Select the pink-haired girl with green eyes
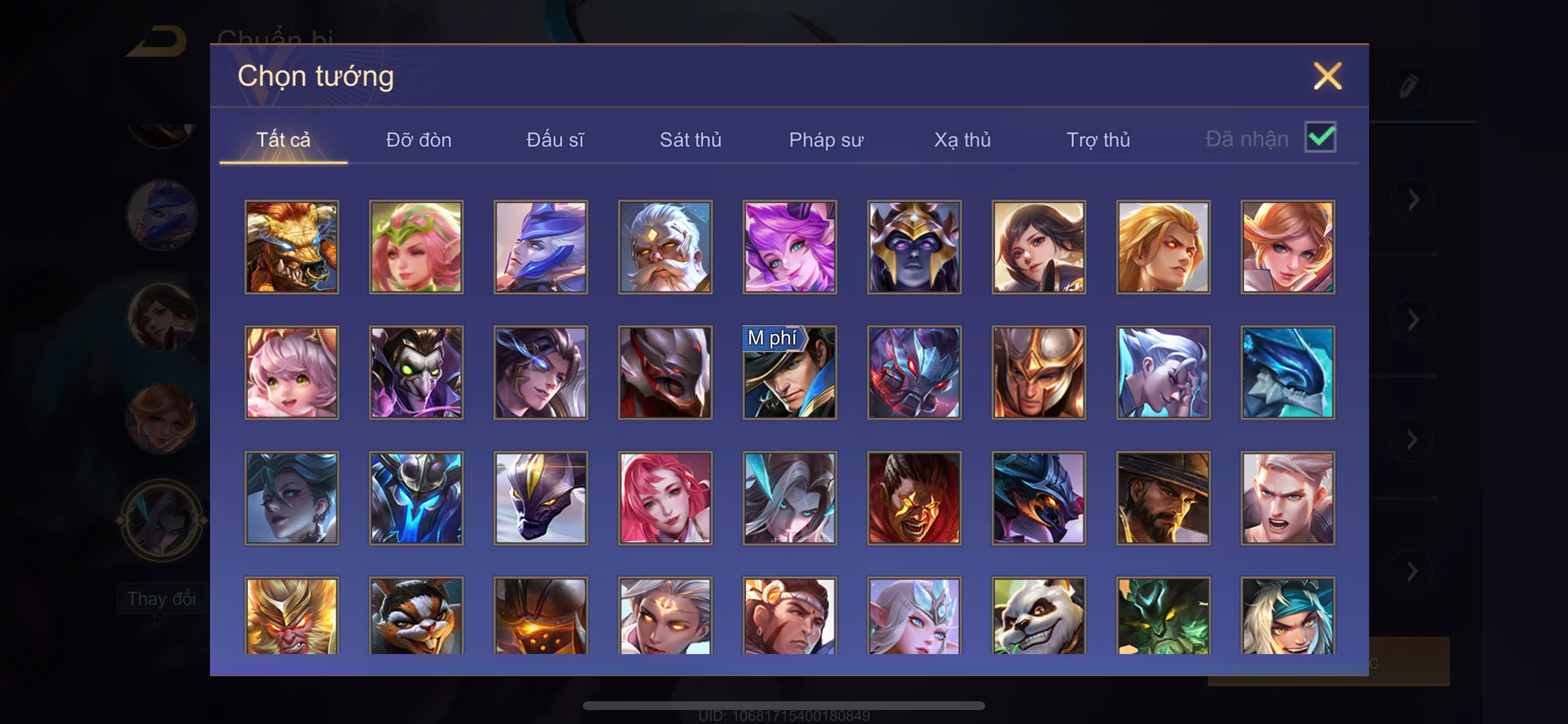Viewport: 1568px width, 724px height. pos(292,372)
